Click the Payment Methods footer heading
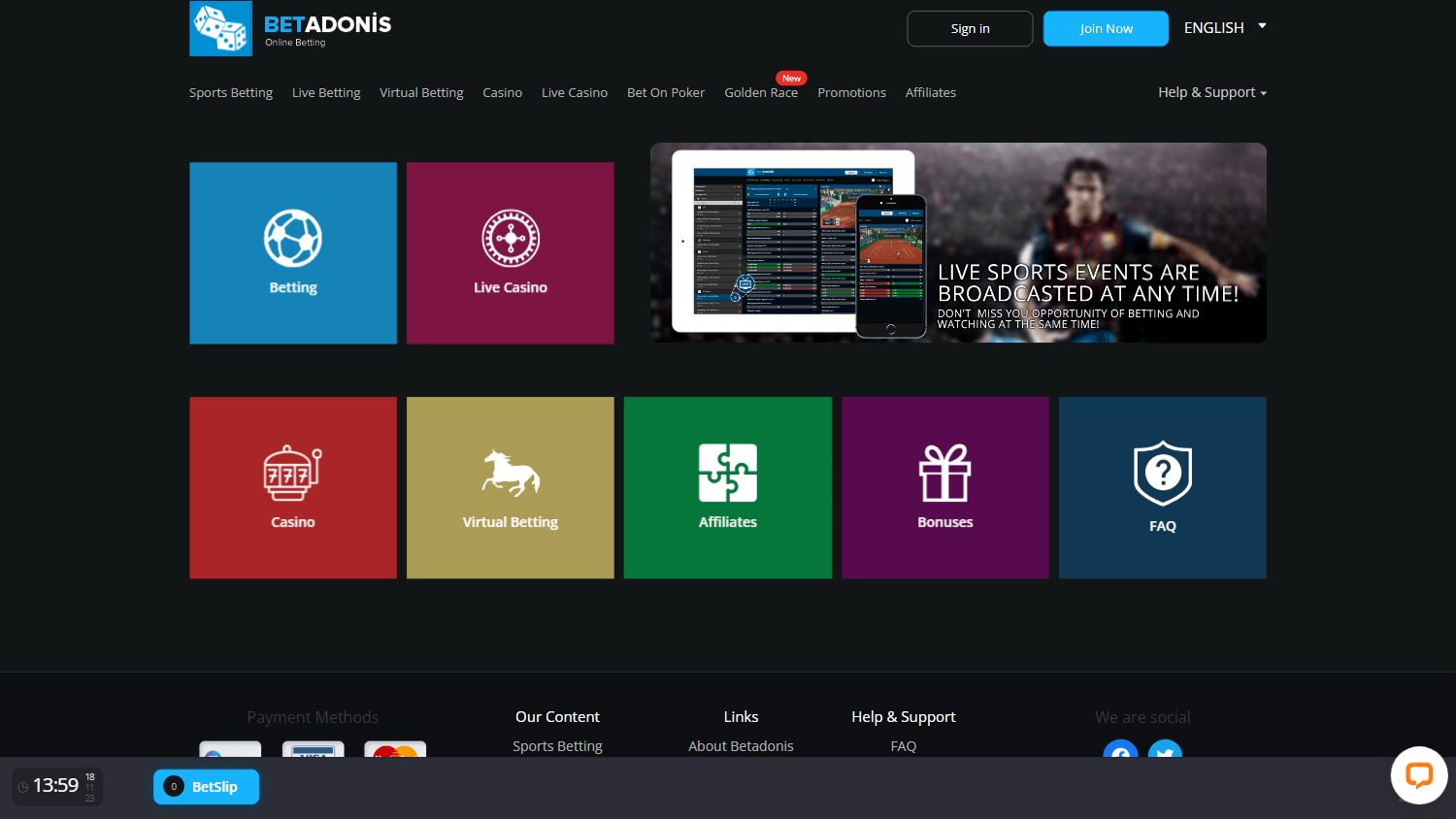The width and height of the screenshot is (1456, 819). click(313, 718)
